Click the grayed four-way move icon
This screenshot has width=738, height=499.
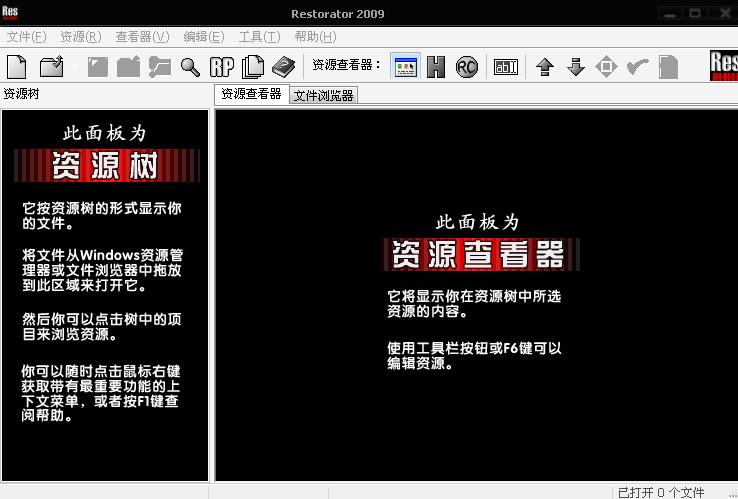tap(606, 67)
